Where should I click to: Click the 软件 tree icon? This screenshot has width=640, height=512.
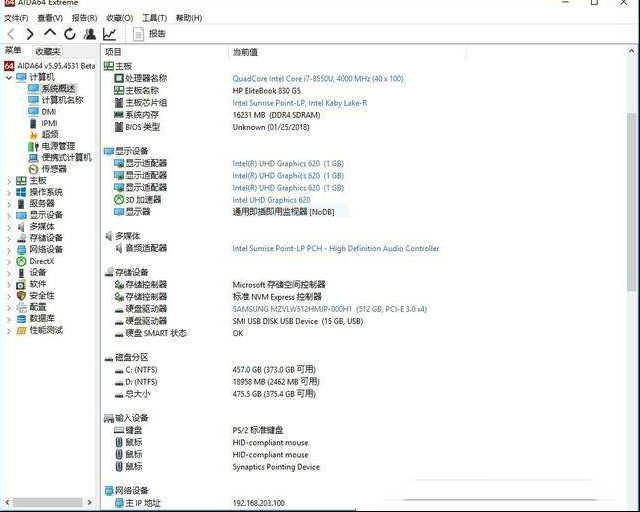tap(21, 284)
